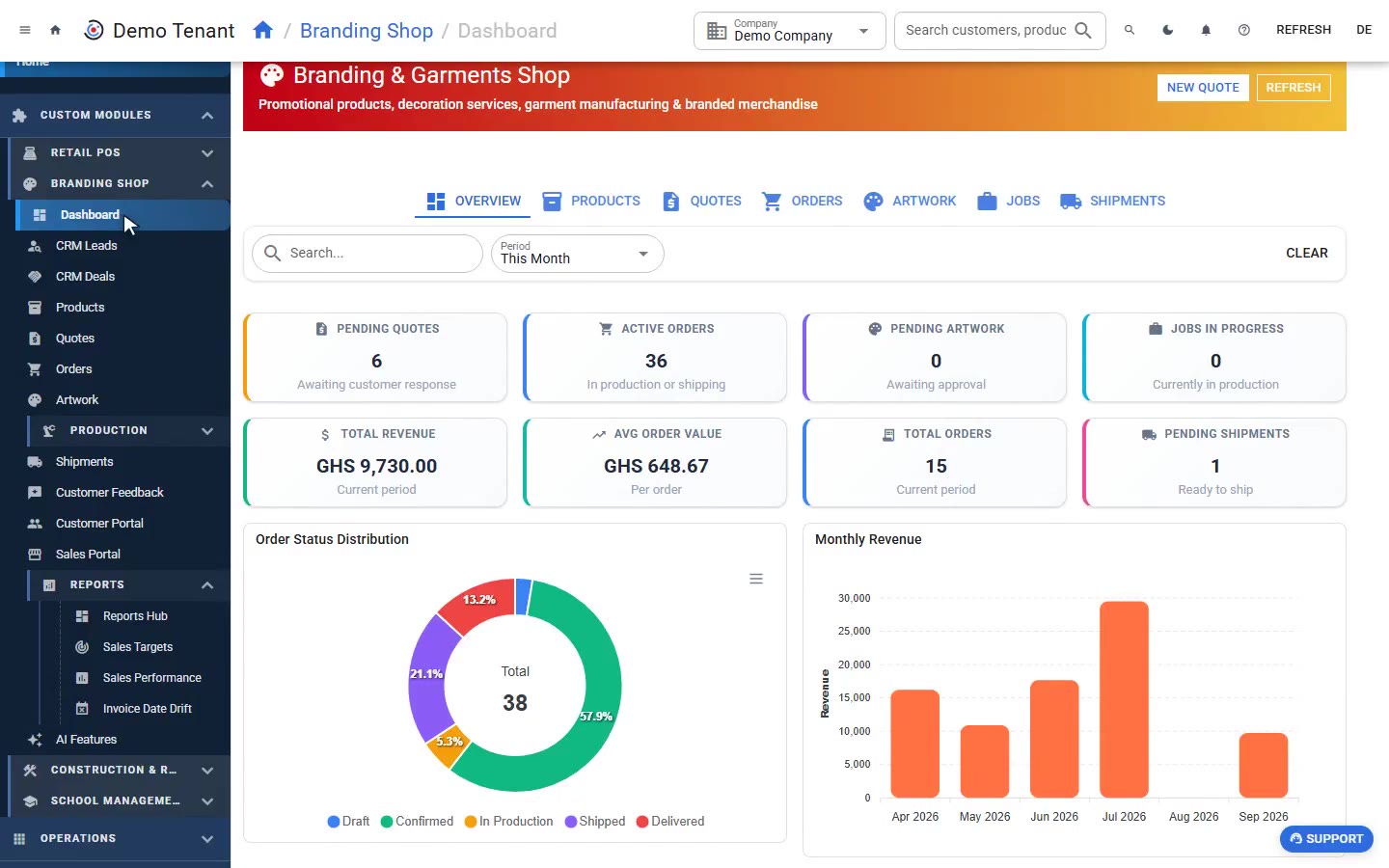This screenshot has height=868, width=1389.
Task: Switch to the QUOTES tab
Action: tap(702, 201)
